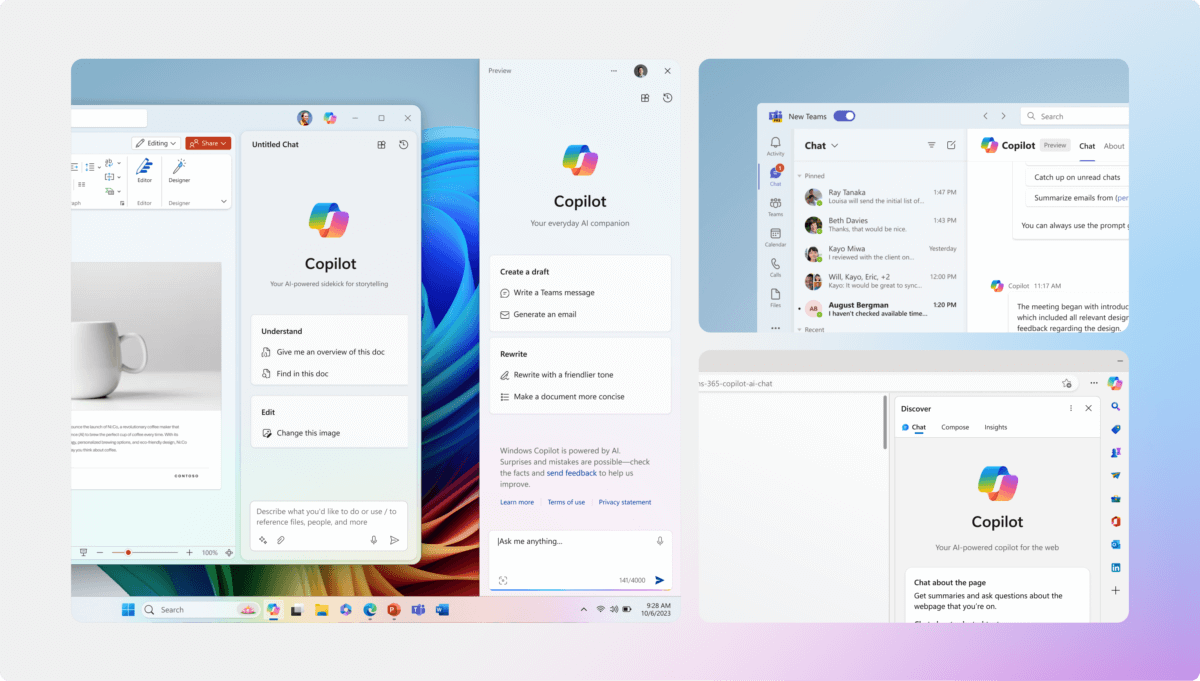1200x681 pixels.
Task: Select the Chat tab in Edge Discover
Action: click(914, 427)
